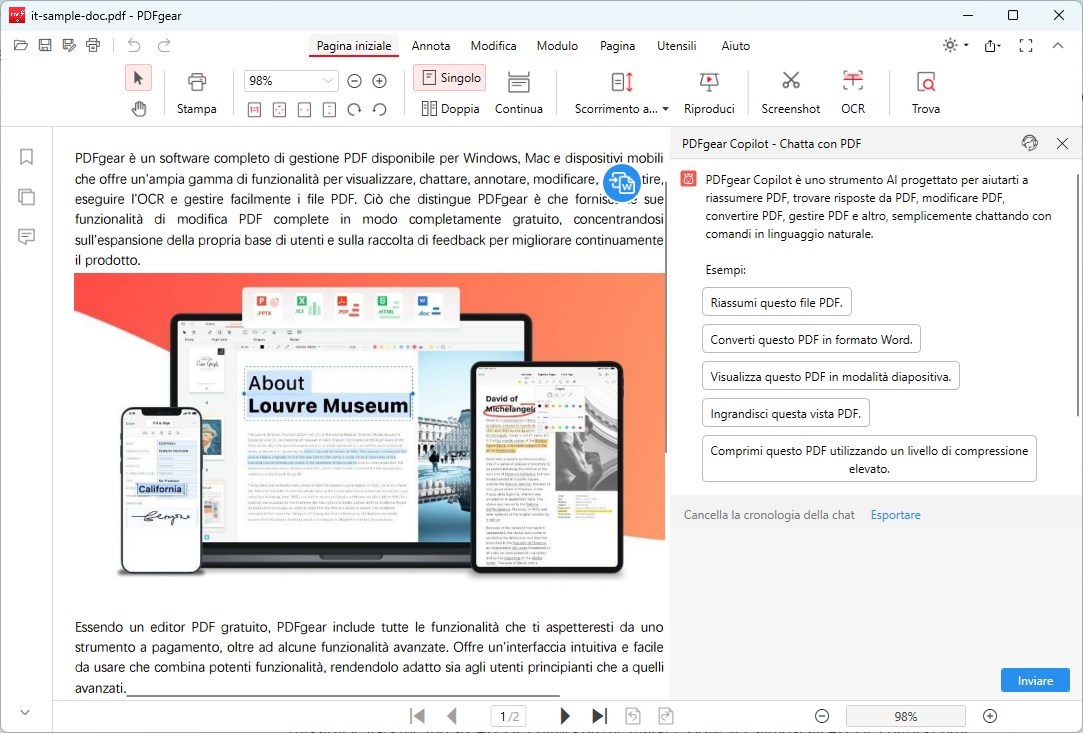Switch to the Annota tab

click(x=431, y=45)
